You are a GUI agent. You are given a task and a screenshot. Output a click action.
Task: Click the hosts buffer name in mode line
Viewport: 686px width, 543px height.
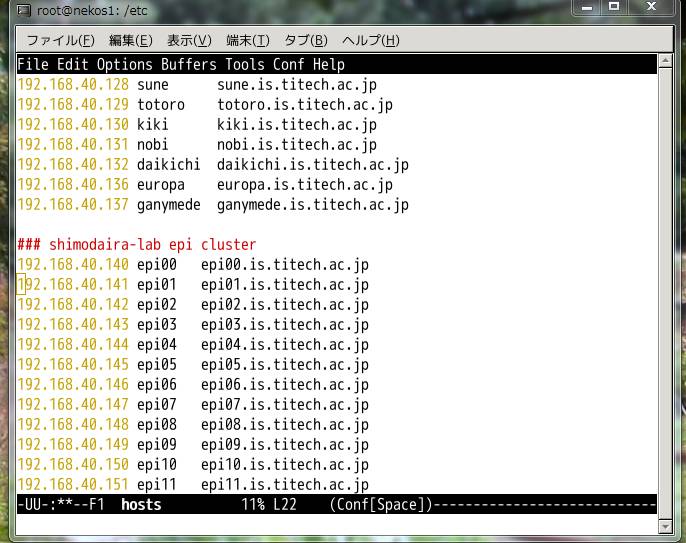coord(141,505)
